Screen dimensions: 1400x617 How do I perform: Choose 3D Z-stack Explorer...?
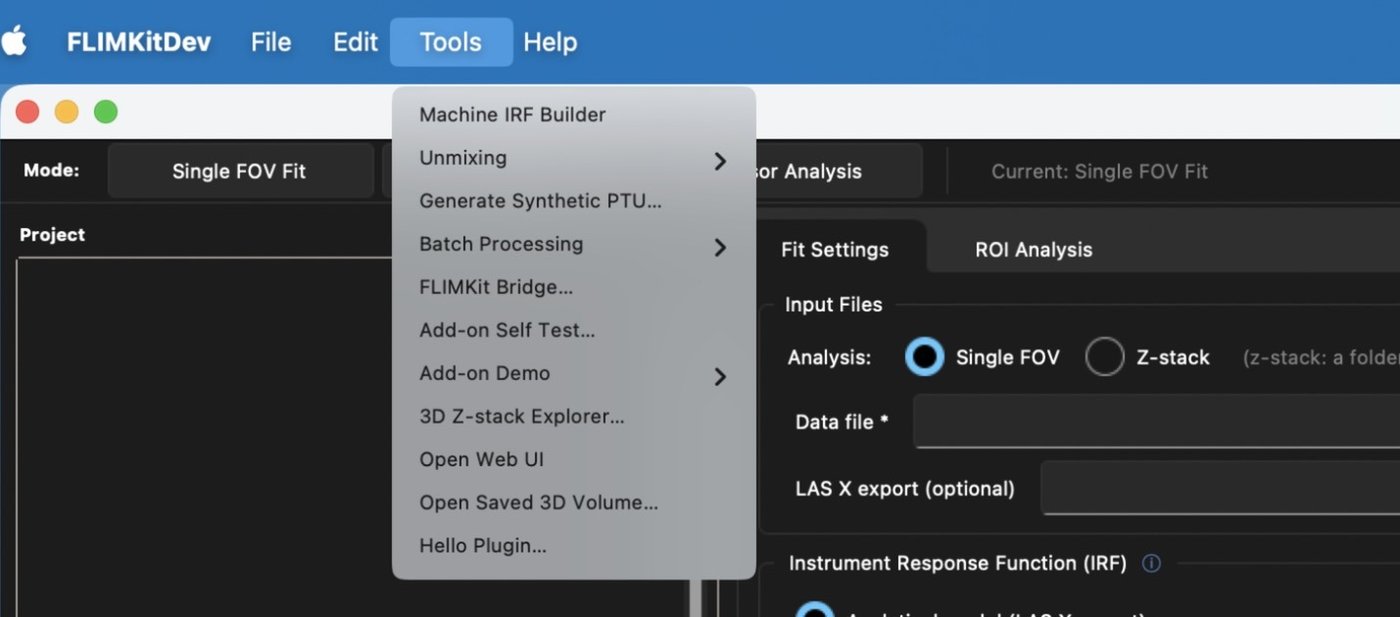[x=573, y=416]
